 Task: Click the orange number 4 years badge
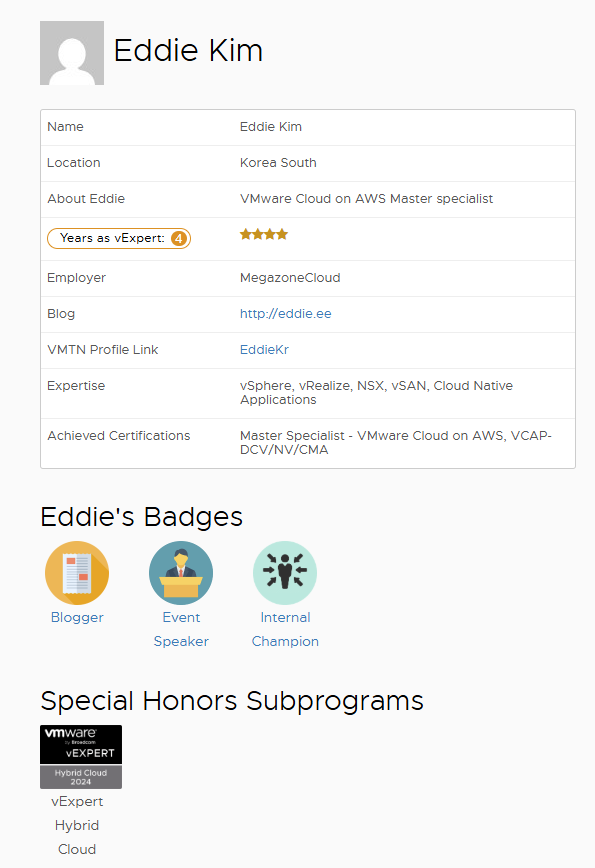point(179,239)
